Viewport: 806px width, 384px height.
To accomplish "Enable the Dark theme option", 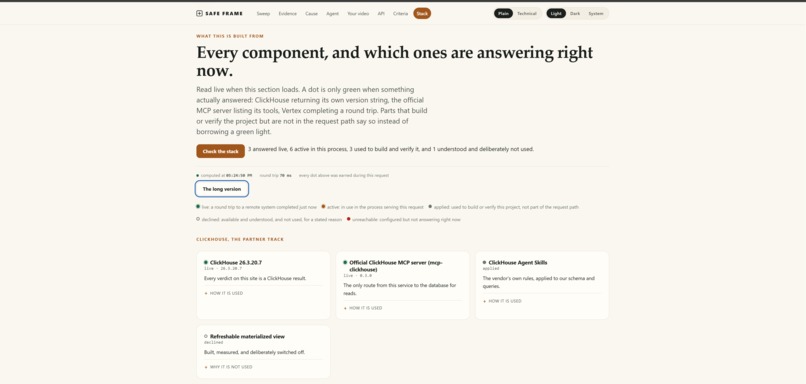I will coord(575,13).
